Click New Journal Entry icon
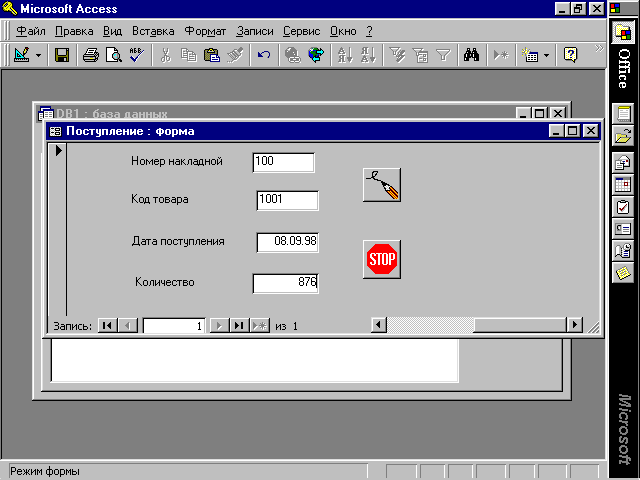Image resolution: width=640 pixels, height=480 pixels. coord(623,251)
